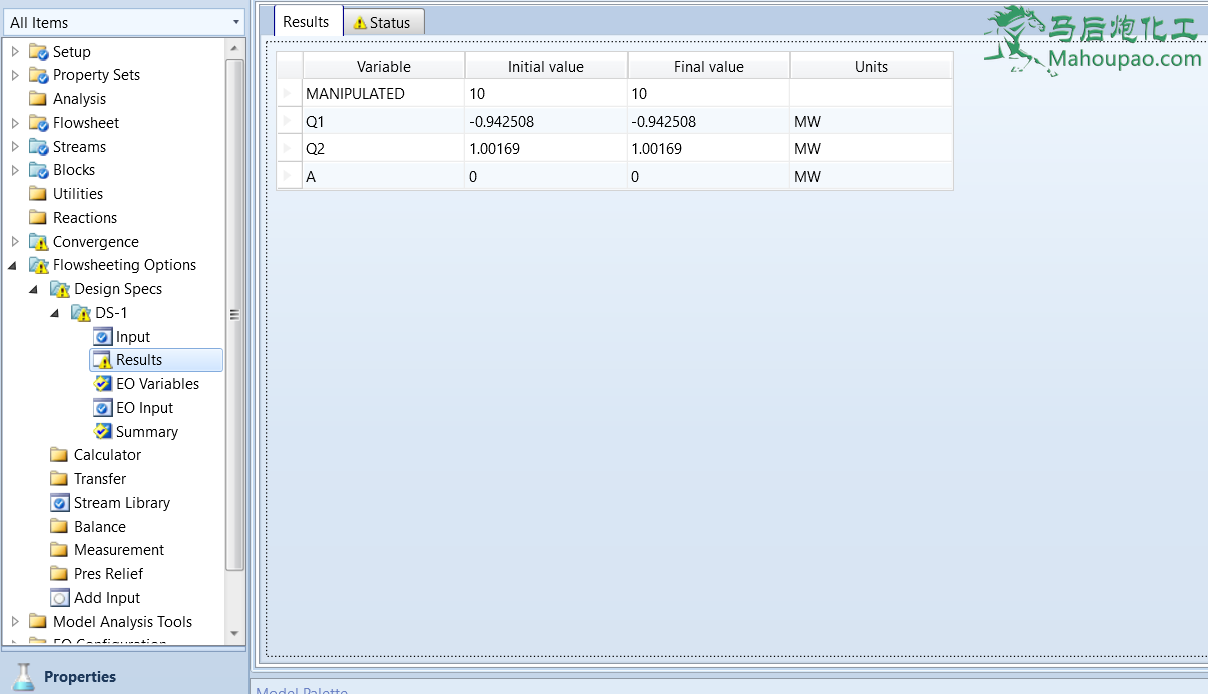The width and height of the screenshot is (1208, 694).
Task: Open the Summary item under DS-1
Action: (x=146, y=432)
